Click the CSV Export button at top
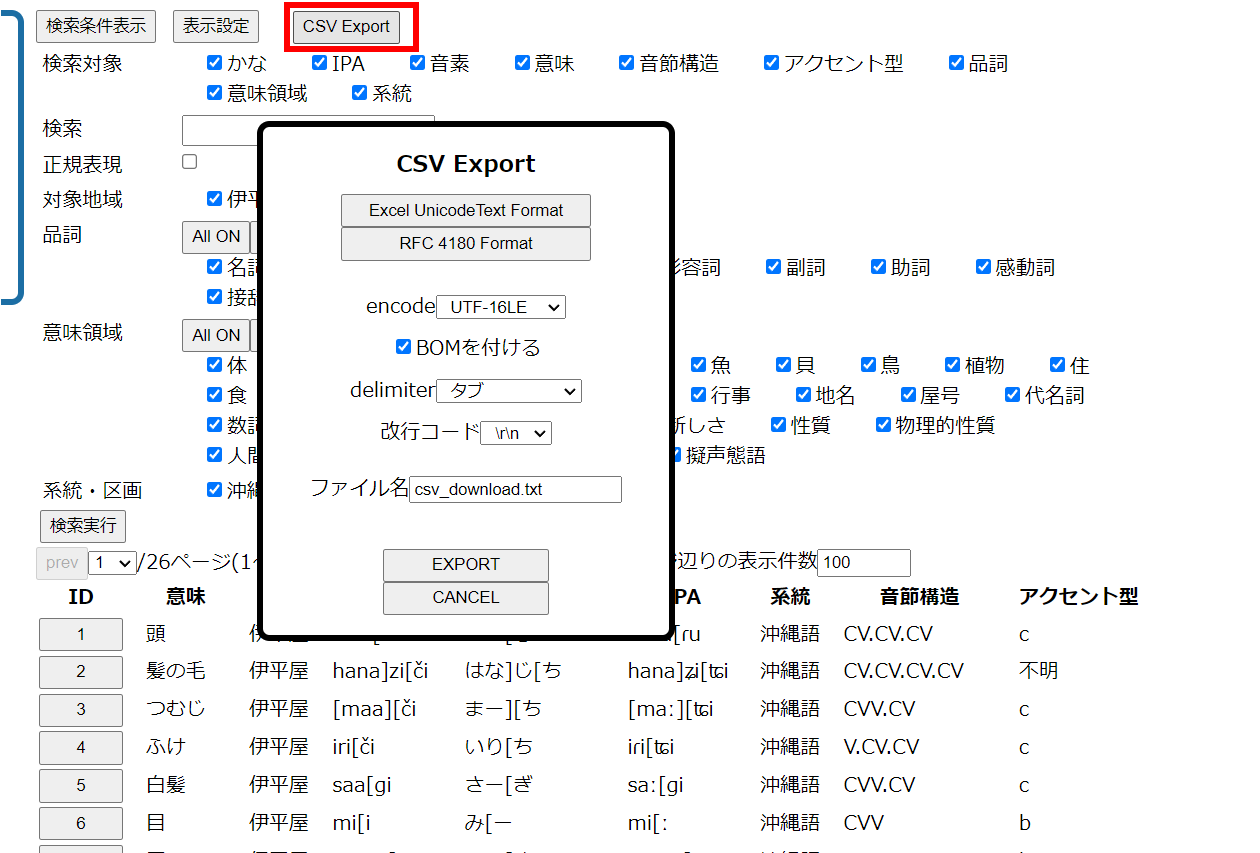Viewport: 1260px width, 853px height. (346, 27)
